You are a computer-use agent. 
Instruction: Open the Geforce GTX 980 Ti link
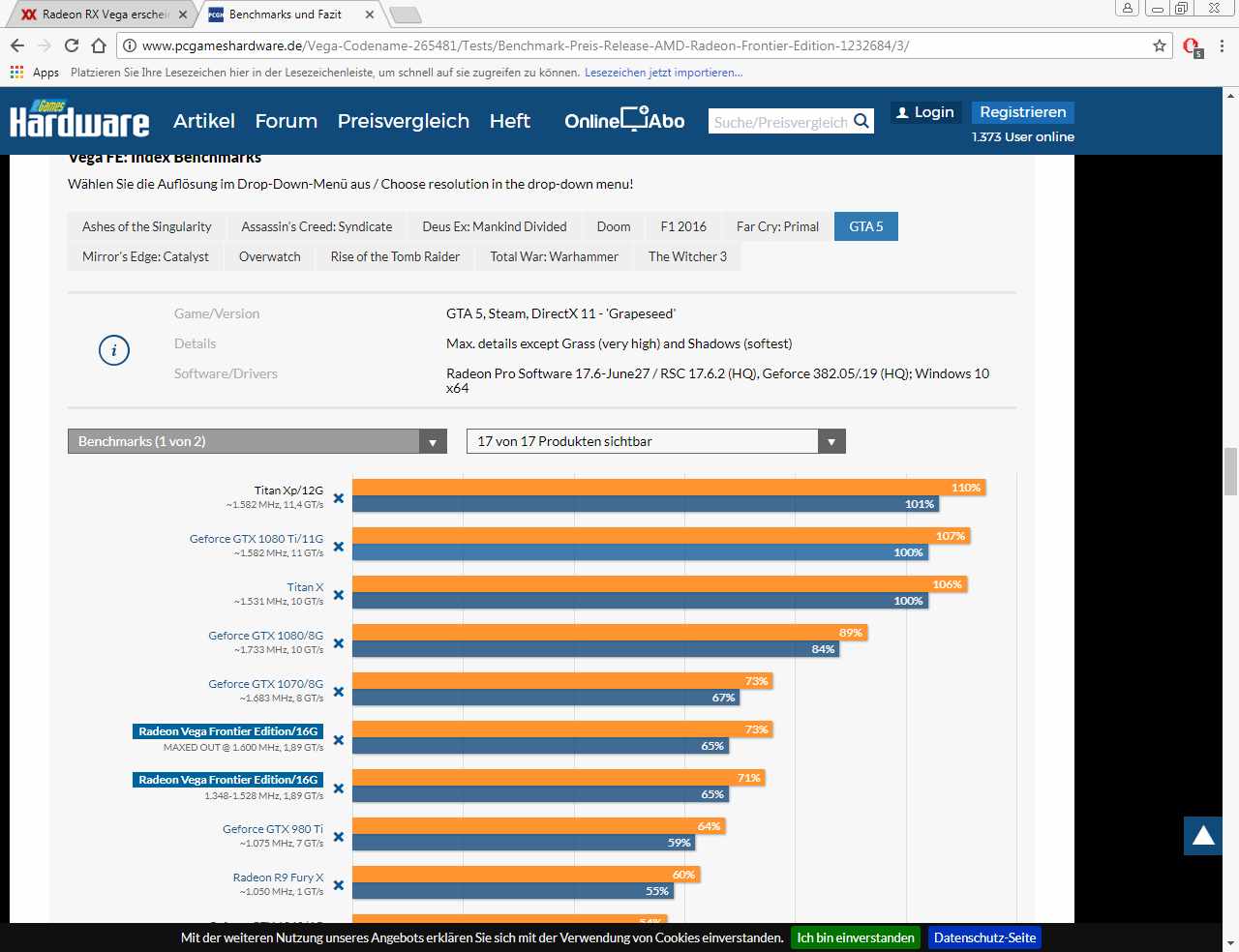click(273, 829)
